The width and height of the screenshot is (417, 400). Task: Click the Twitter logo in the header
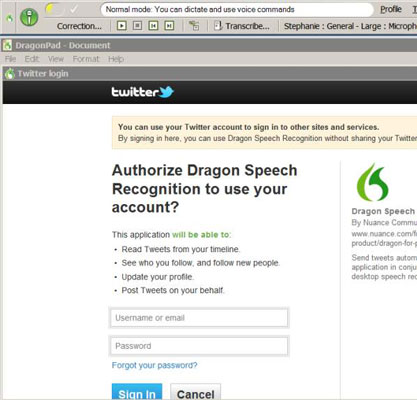142,92
